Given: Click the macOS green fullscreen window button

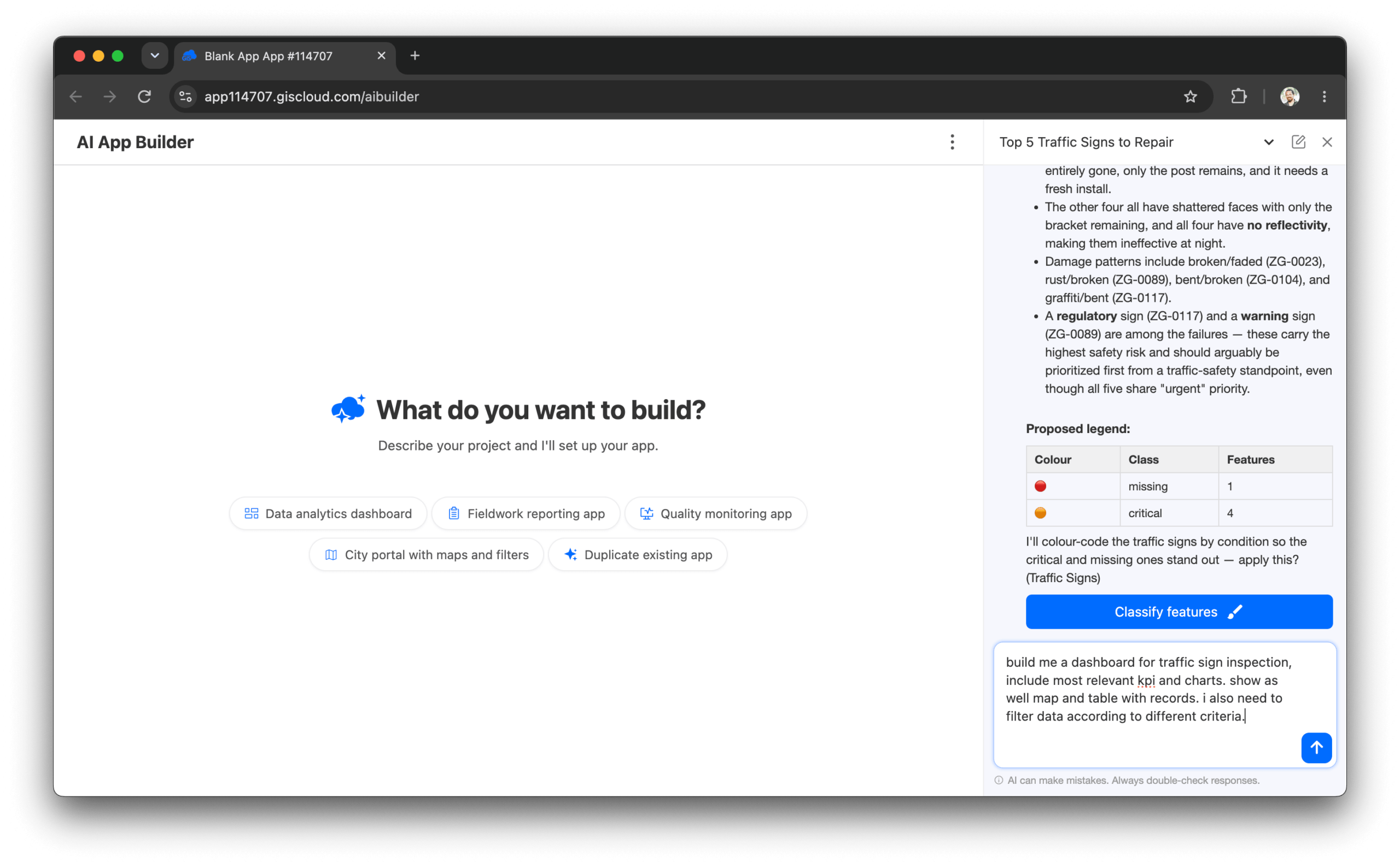Looking at the screenshot, I should click(118, 56).
